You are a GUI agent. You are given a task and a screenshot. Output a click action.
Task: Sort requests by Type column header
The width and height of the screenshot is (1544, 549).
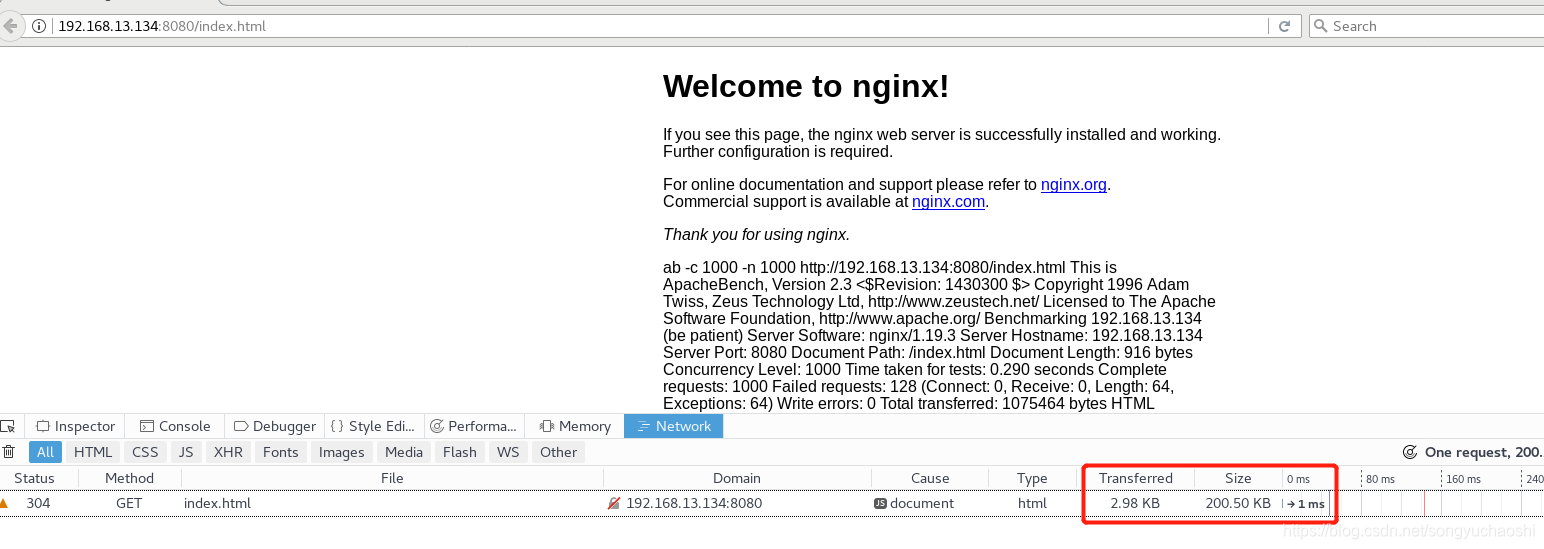(x=1032, y=478)
